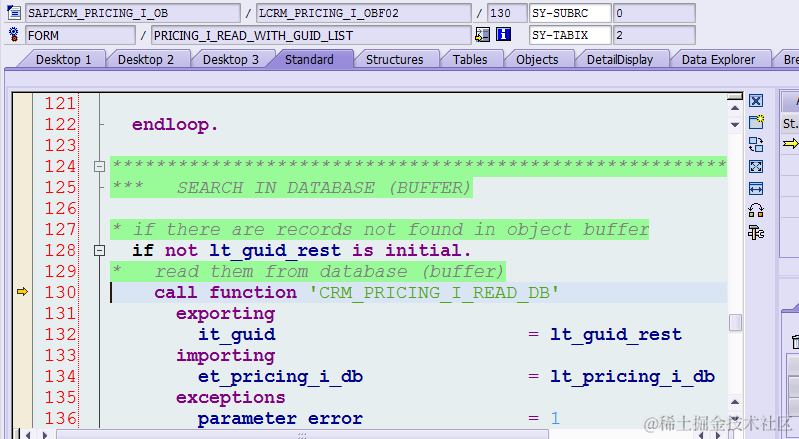Create a new tool window
This screenshot has width=799, height=439.
pyautogui.click(x=756, y=122)
